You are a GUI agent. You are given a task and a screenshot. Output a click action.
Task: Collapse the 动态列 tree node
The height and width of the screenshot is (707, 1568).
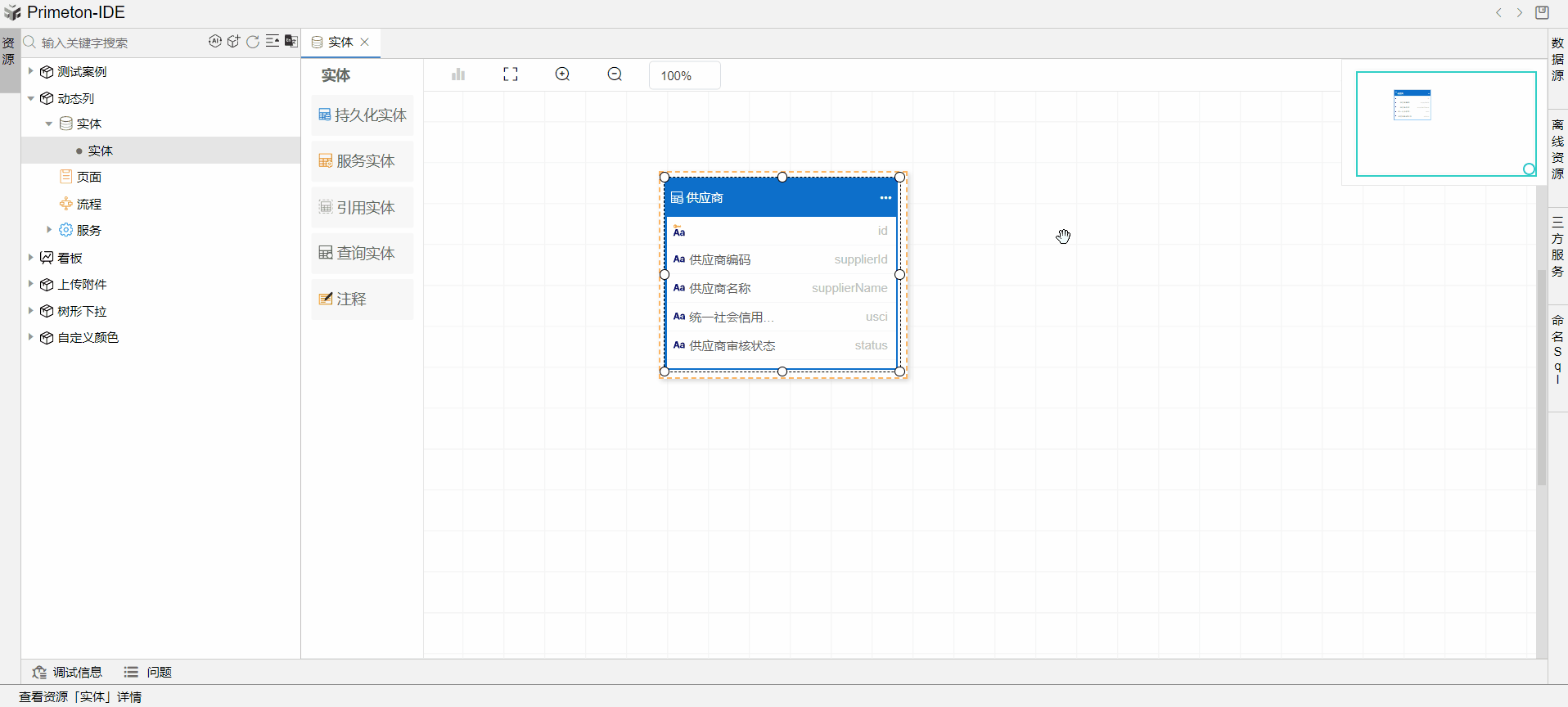point(31,98)
